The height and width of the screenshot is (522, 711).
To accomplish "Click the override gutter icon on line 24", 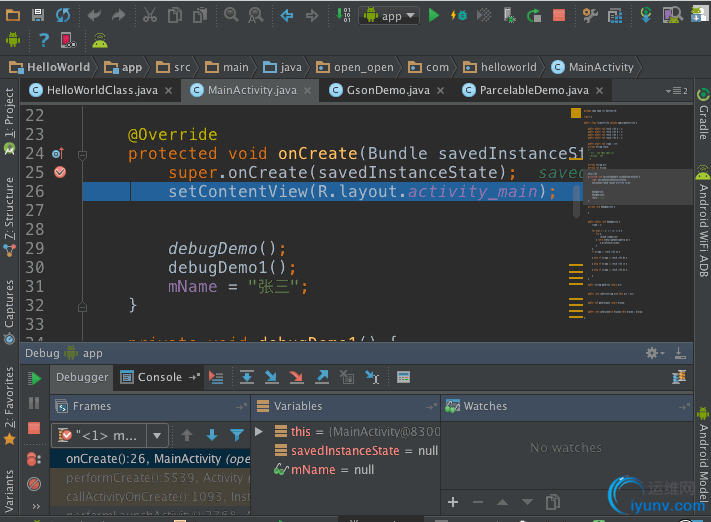I will point(58,153).
